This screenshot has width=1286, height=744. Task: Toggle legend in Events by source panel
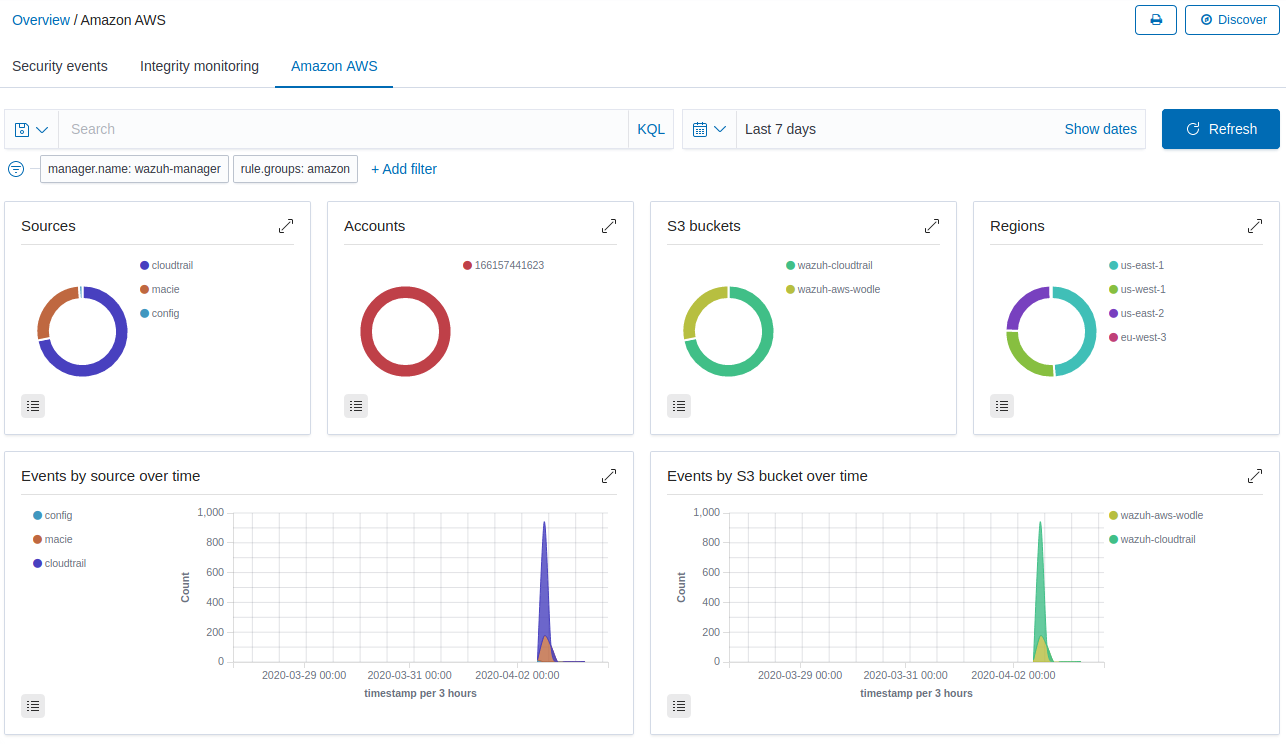point(33,705)
